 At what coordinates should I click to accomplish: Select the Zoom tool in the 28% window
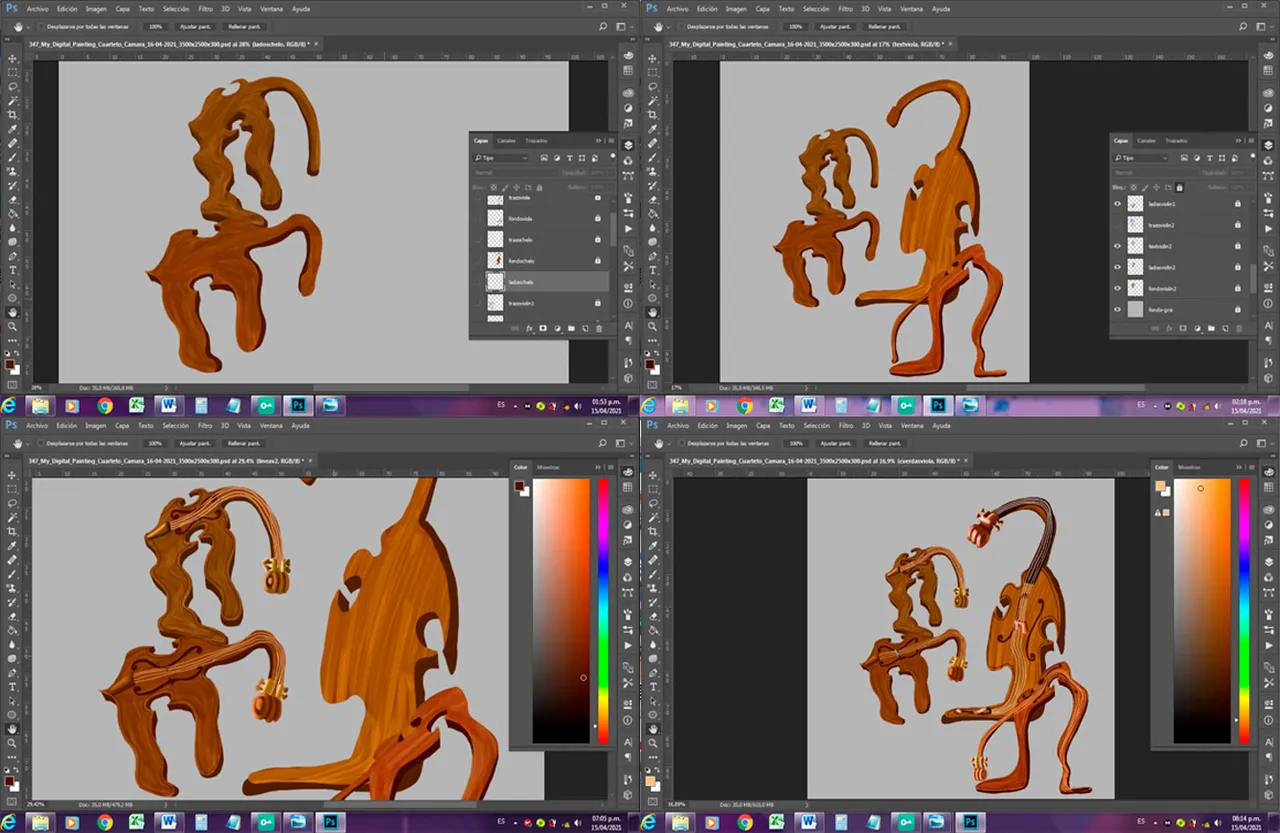coord(13,326)
